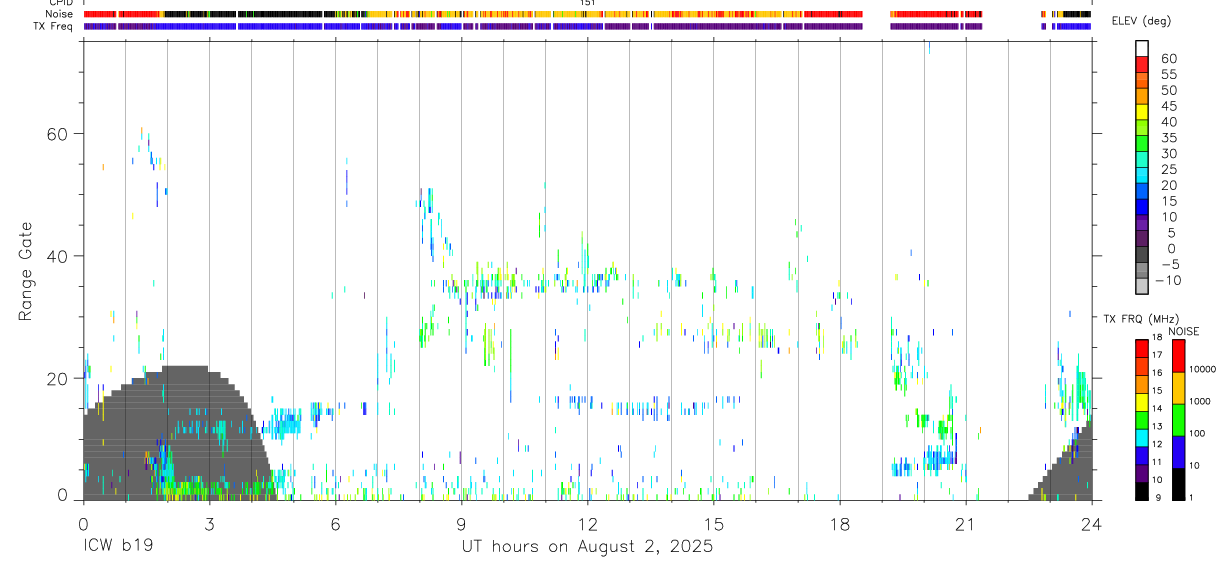Click the "40" tick on Range Gate axis

point(58,256)
